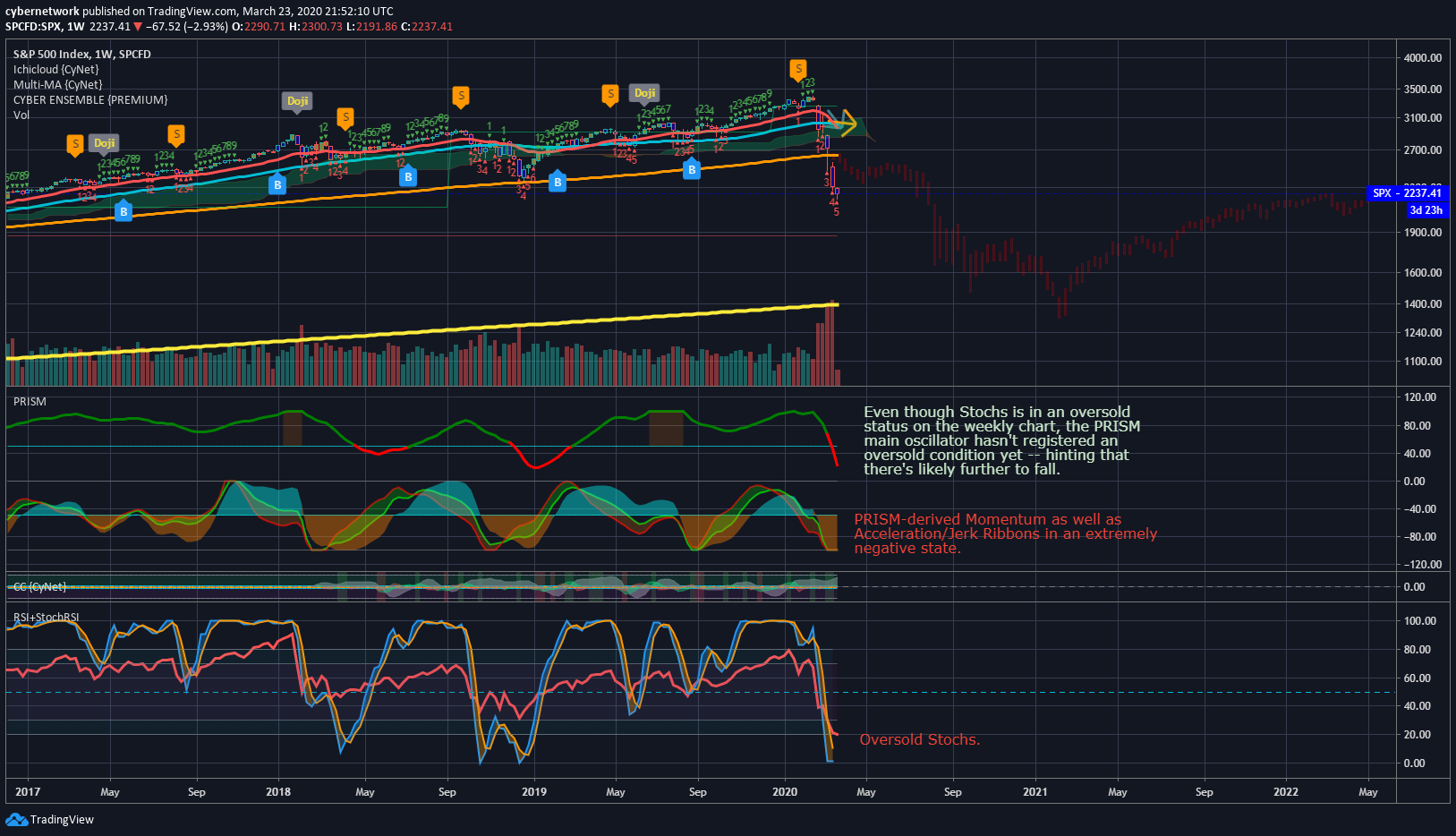Click the L:2191.86 low value in header
This screenshot has height=836, width=1456.
click(x=372, y=27)
